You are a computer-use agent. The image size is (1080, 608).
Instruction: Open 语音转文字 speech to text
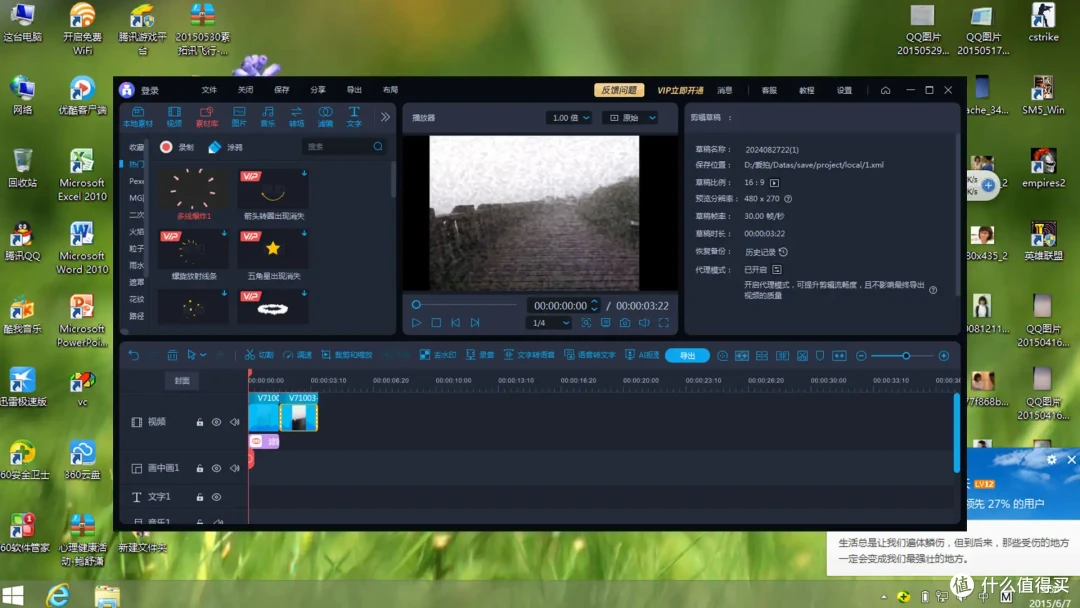[590, 355]
